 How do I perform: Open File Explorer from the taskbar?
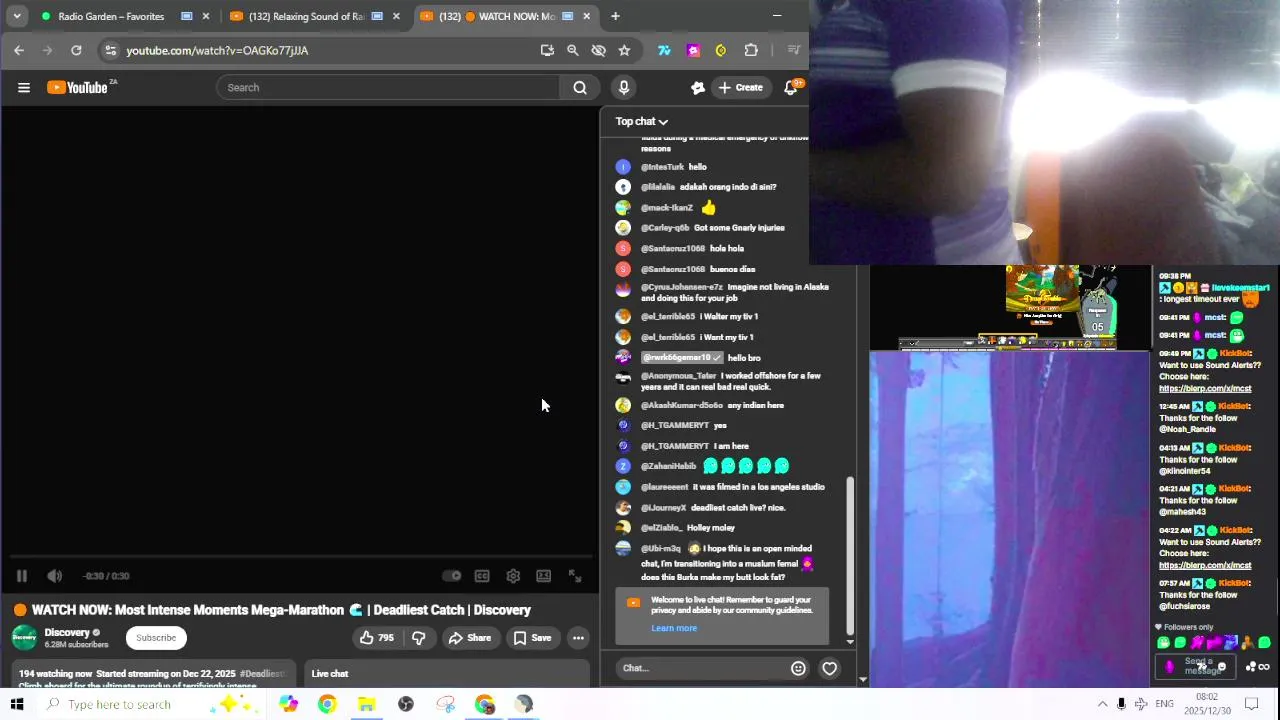tap(367, 704)
